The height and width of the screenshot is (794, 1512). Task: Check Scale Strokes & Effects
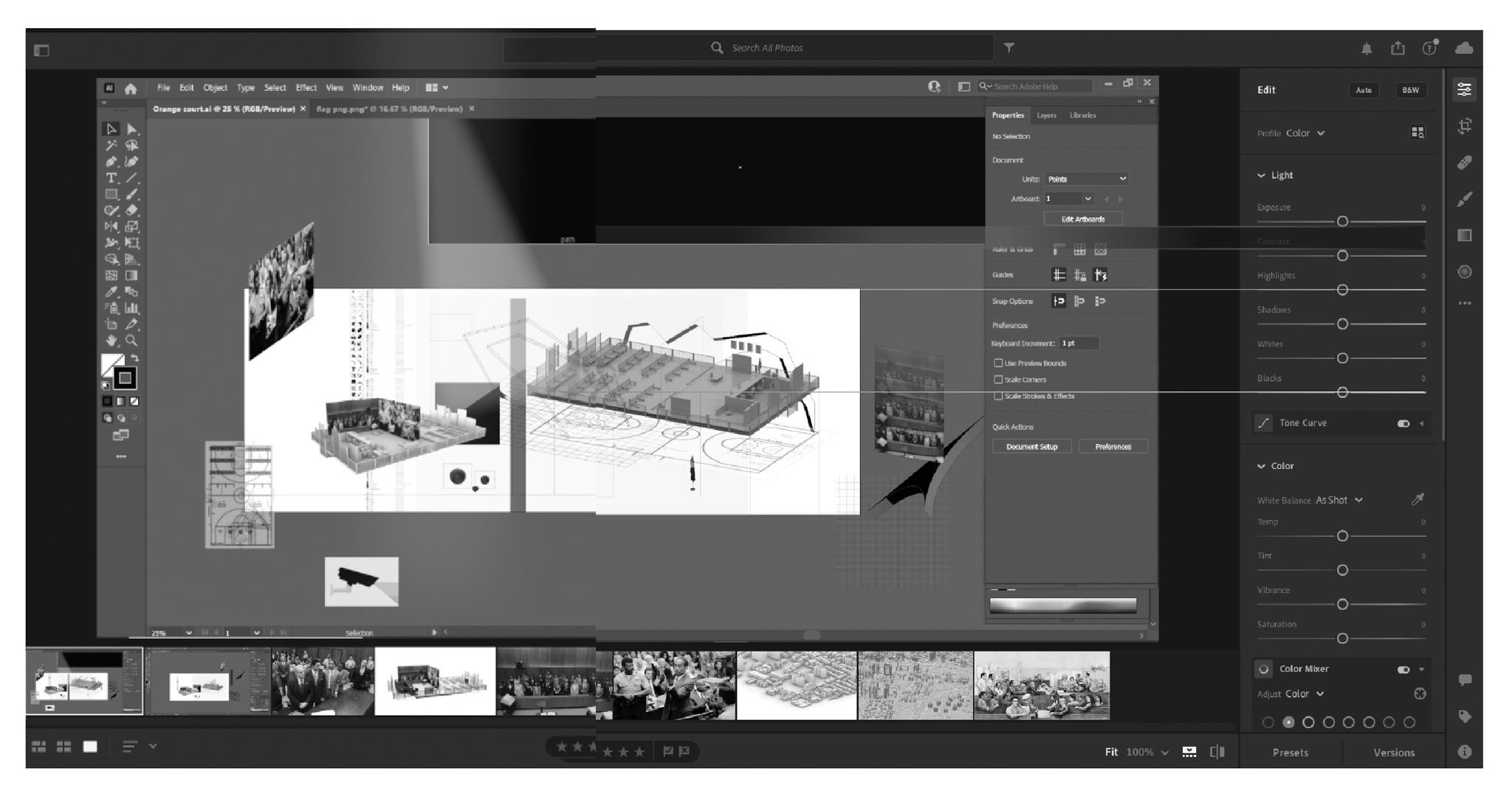click(998, 396)
